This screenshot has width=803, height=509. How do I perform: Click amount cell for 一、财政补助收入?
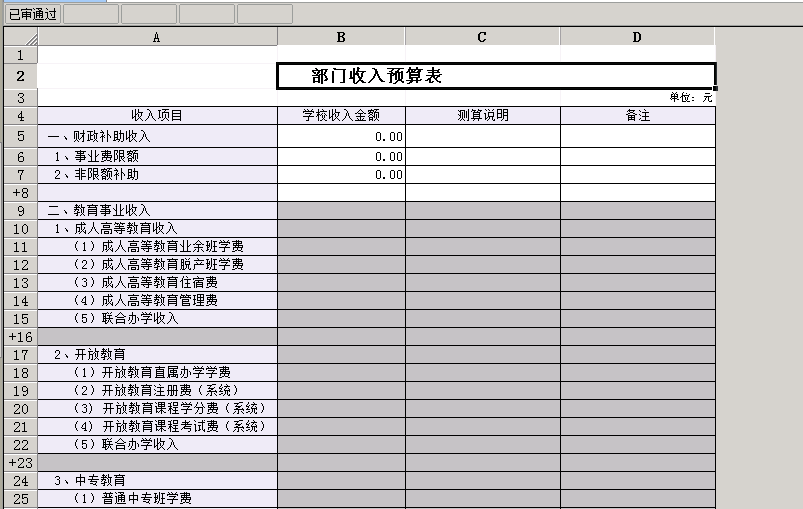point(341,136)
